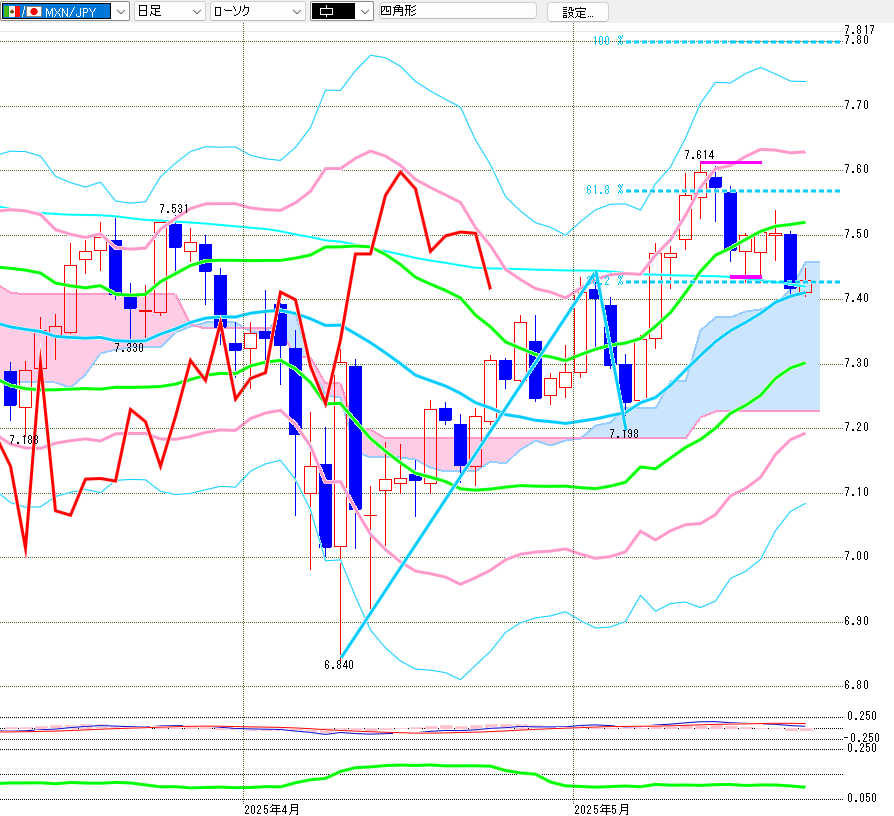Image resolution: width=894 pixels, height=816 pixels.
Task: Open the ローソク chart type dropdown
Action: 258,11
